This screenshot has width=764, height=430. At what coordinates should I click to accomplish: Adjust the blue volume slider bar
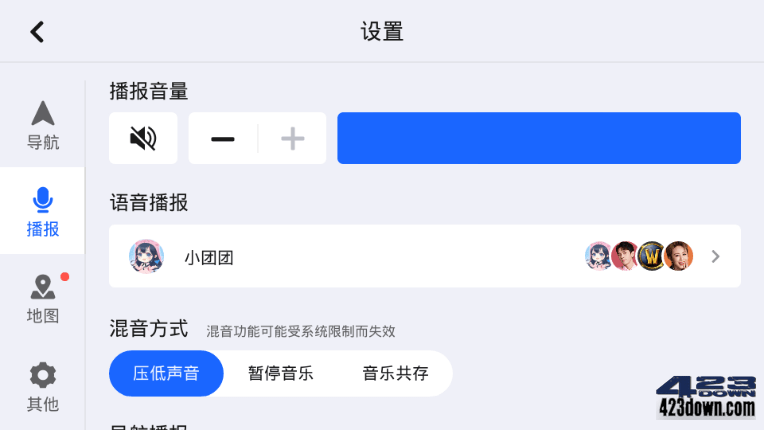coord(539,138)
